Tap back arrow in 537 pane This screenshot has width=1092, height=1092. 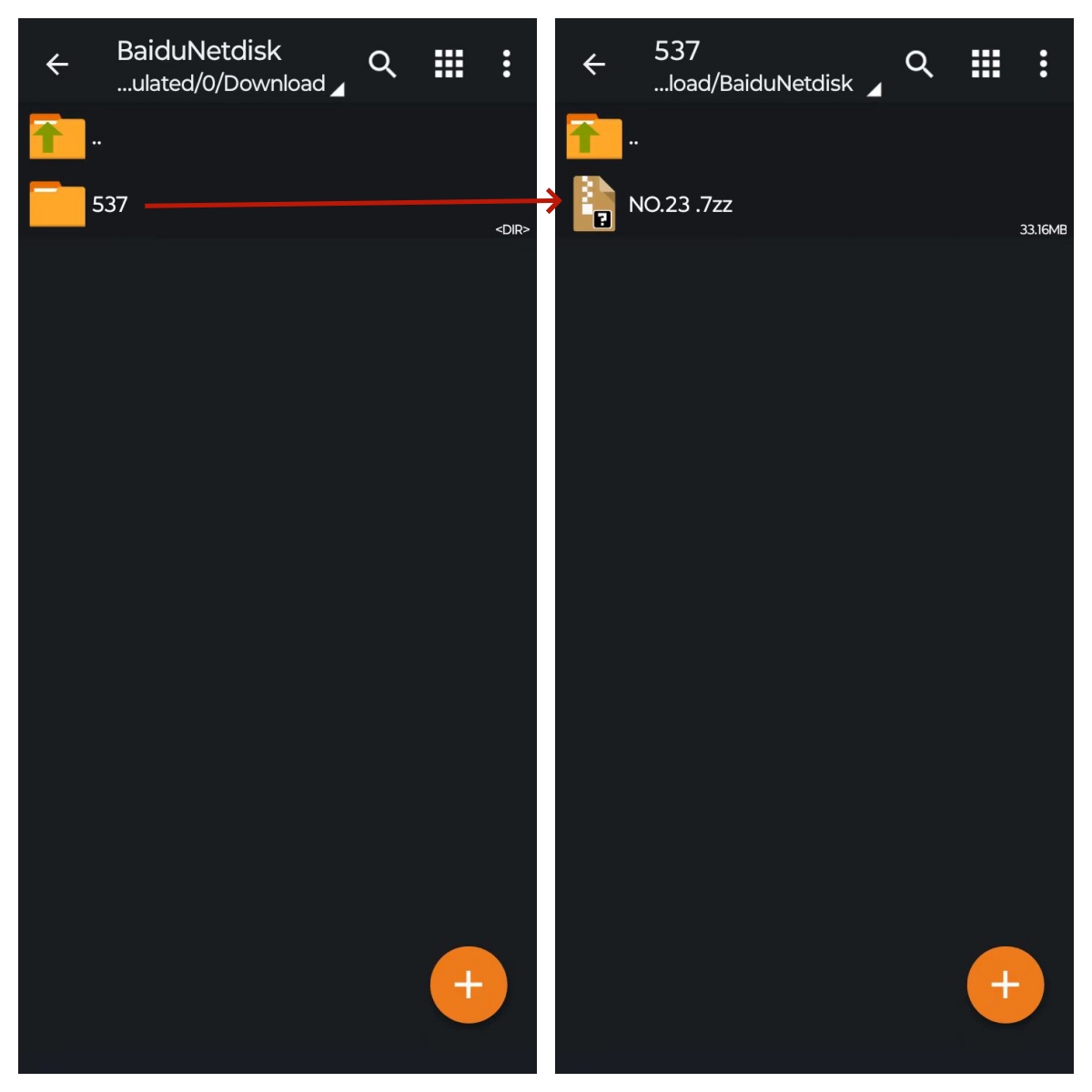point(594,65)
